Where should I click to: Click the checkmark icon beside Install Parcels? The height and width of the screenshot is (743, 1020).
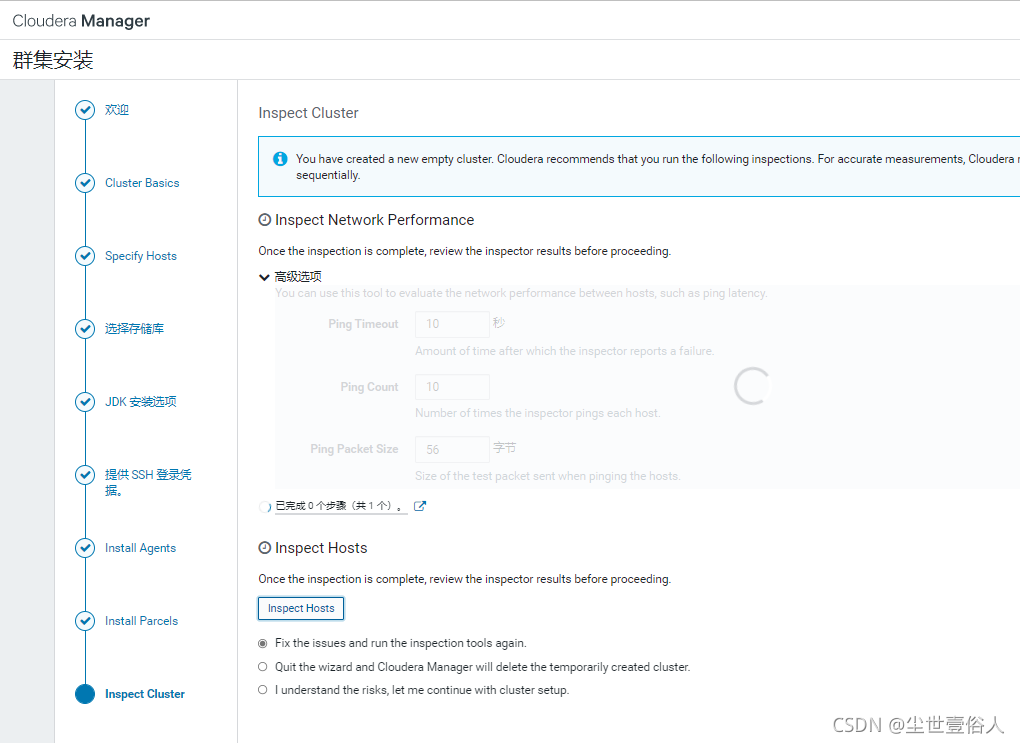85,621
